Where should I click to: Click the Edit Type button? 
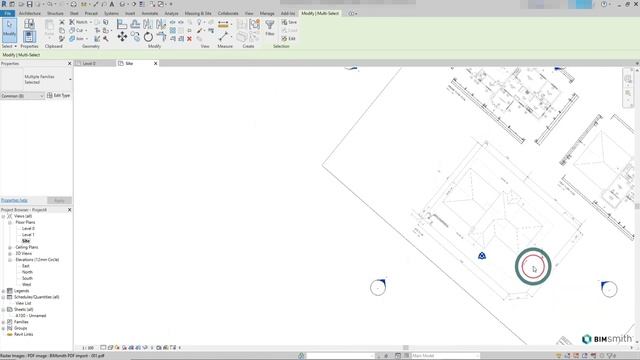coord(59,96)
